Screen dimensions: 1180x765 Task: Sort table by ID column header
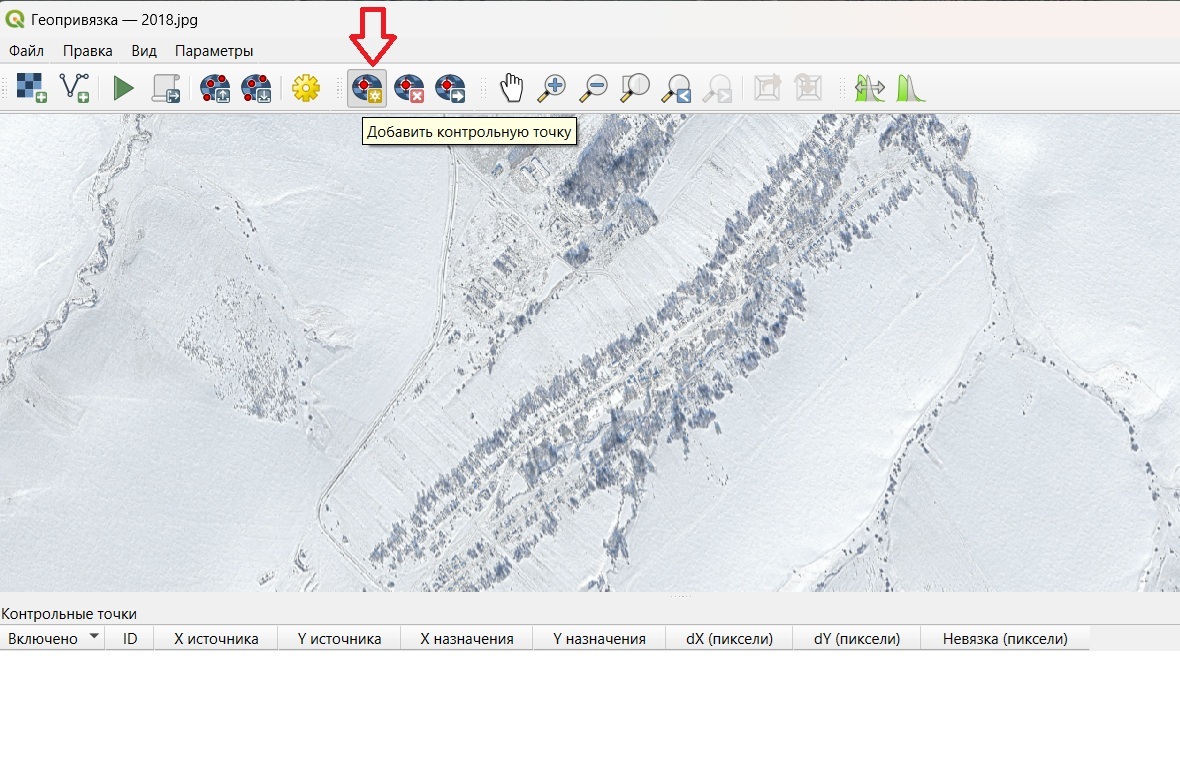tap(129, 639)
